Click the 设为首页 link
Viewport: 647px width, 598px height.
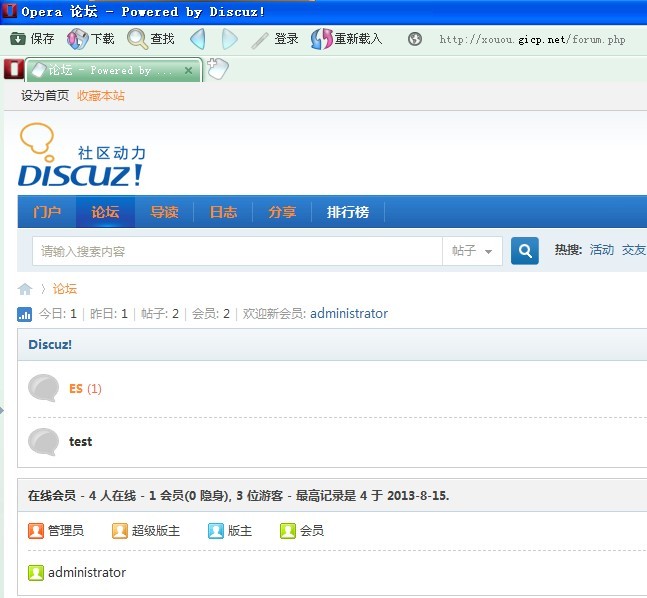pos(45,96)
